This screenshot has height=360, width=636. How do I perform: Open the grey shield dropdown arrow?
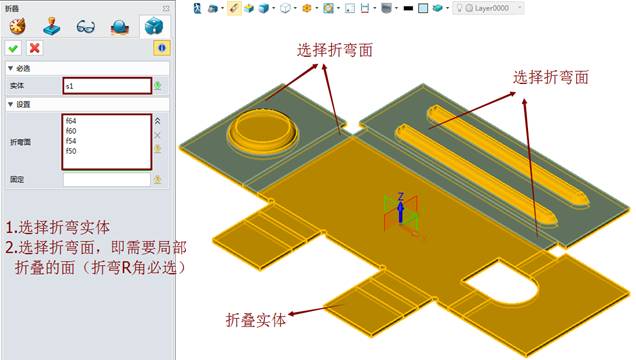(x=396, y=8)
